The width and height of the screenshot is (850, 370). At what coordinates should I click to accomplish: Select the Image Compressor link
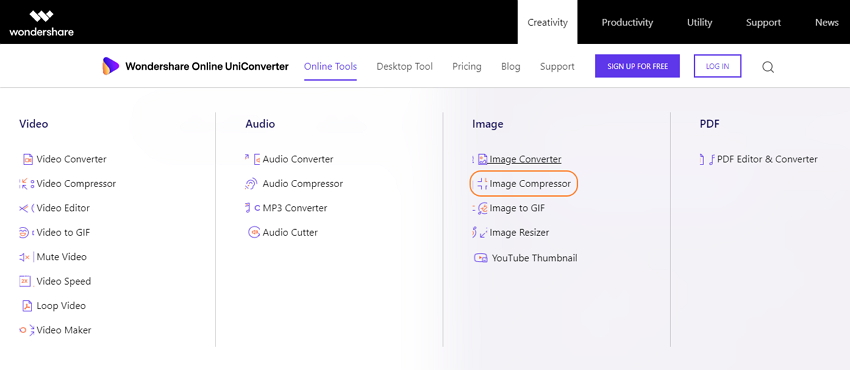[x=530, y=184]
